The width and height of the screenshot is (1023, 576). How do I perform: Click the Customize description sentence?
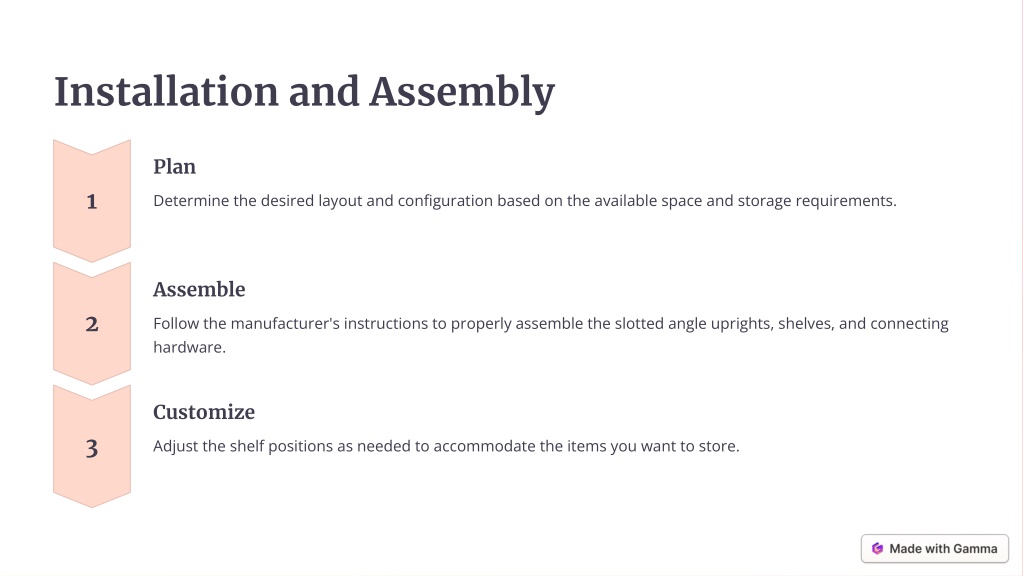(x=446, y=446)
